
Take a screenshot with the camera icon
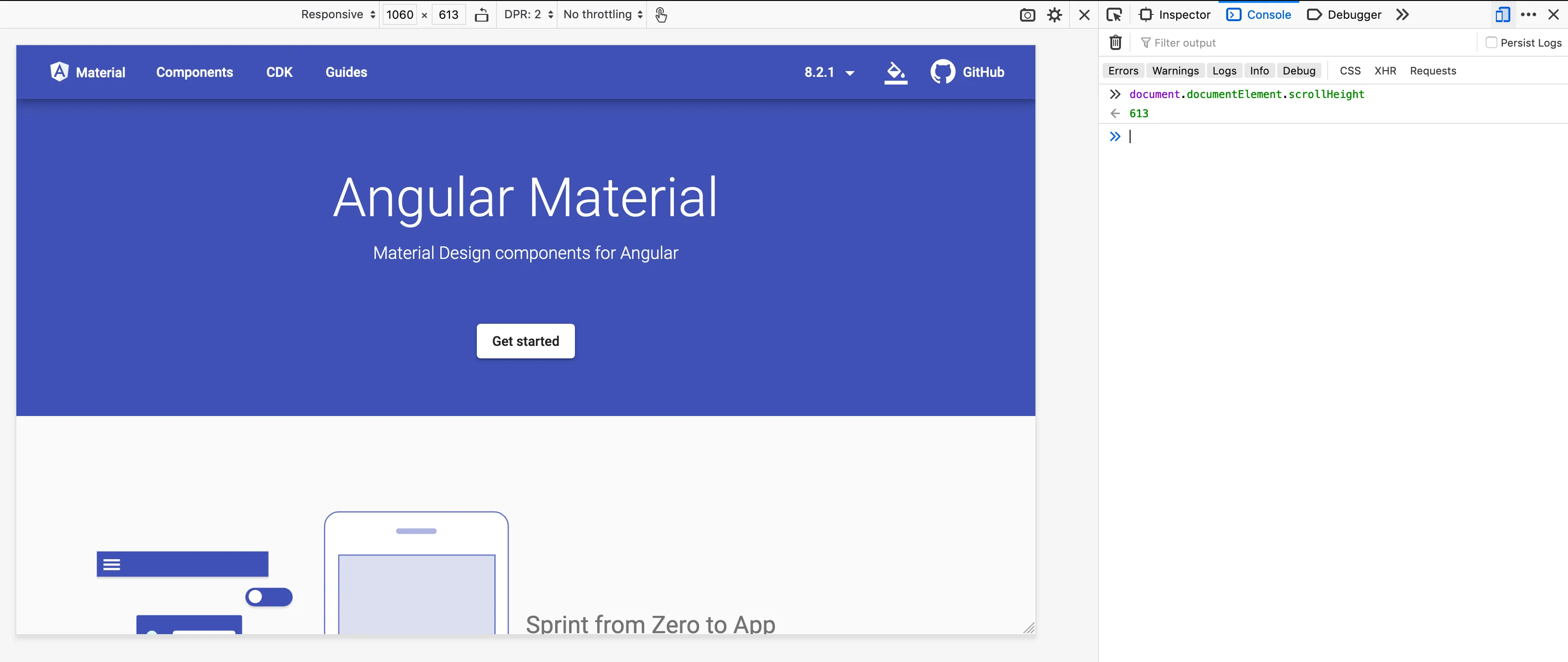pos(1027,15)
